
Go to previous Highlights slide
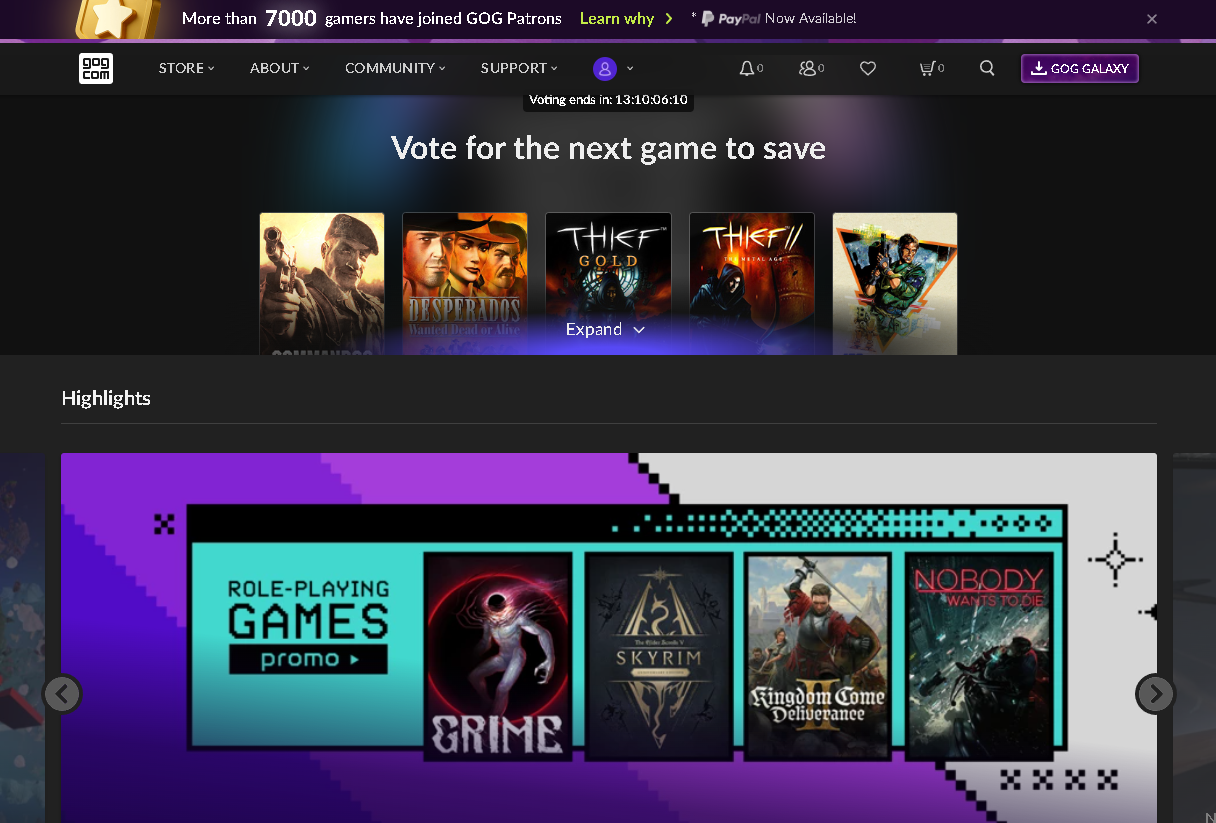click(x=62, y=693)
